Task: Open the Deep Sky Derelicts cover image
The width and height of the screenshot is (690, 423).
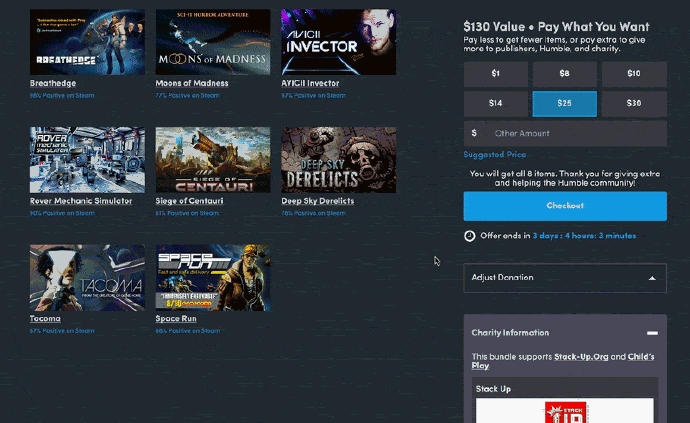Action: point(338,160)
